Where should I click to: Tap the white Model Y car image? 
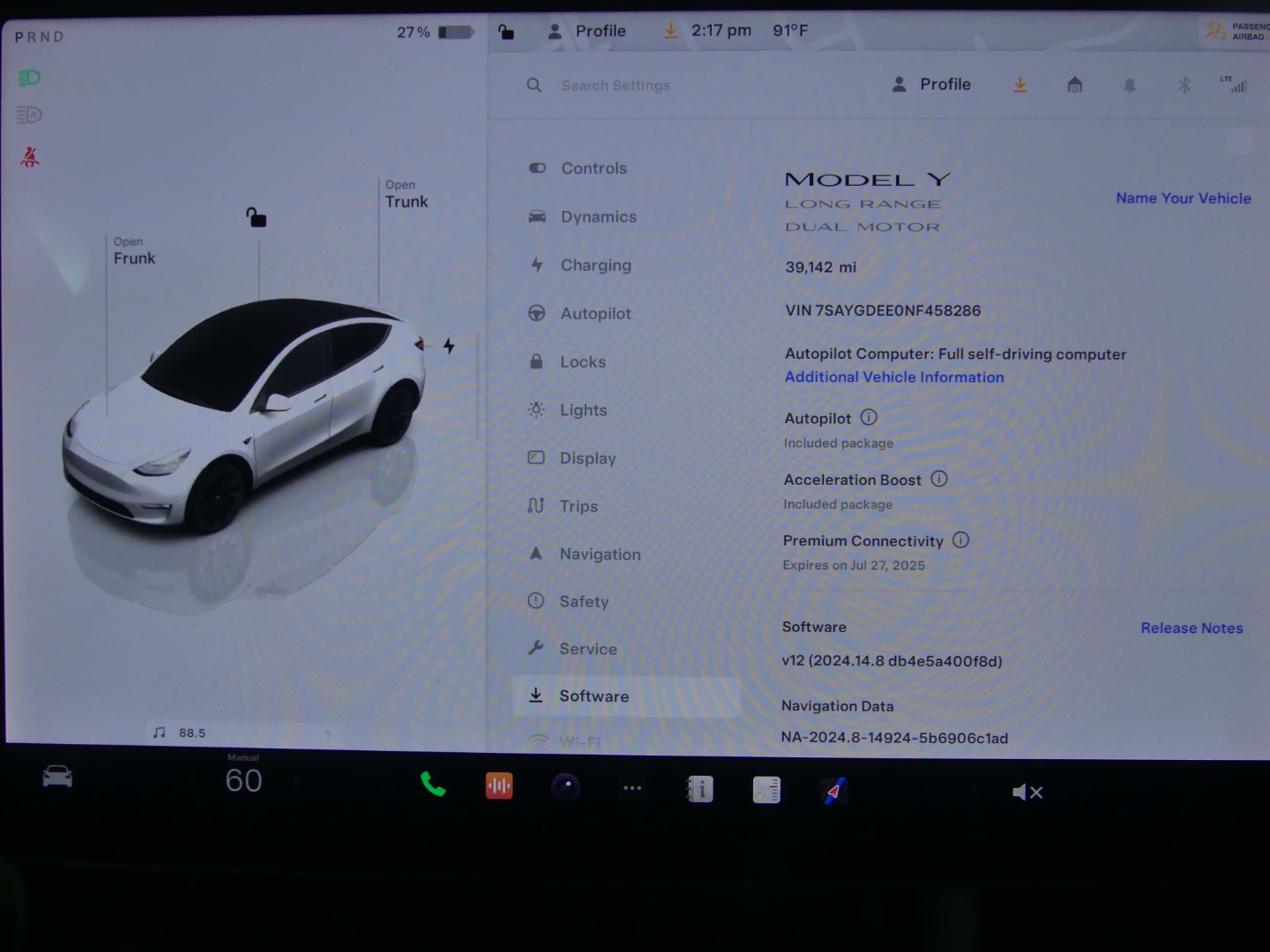(x=245, y=414)
